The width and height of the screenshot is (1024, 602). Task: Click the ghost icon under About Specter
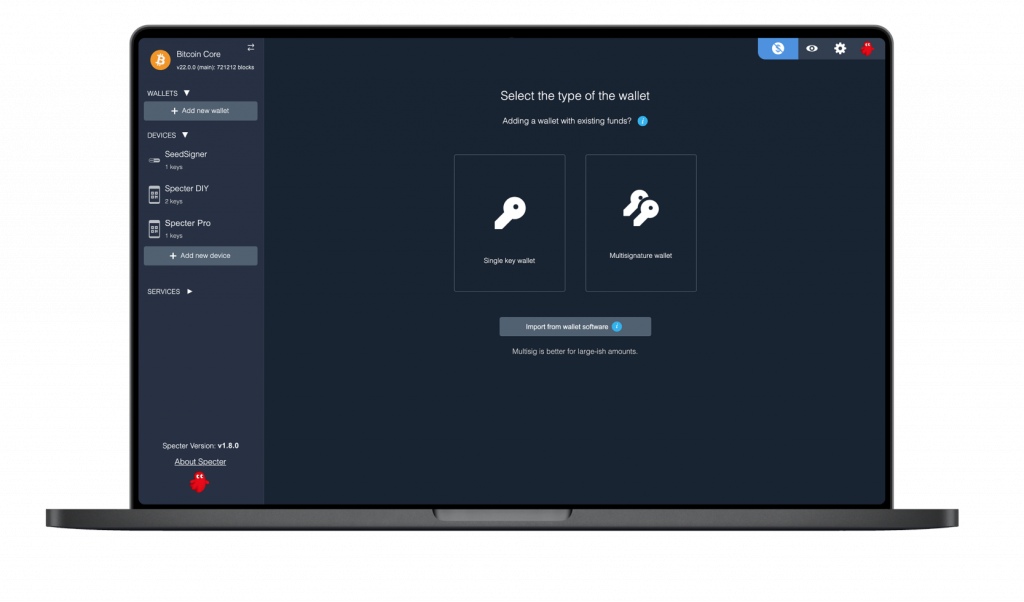[x=200, y=480]
